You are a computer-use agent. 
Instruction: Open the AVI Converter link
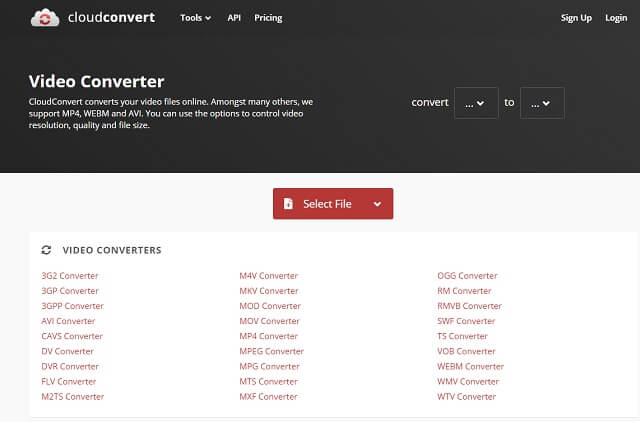point(68,321)
